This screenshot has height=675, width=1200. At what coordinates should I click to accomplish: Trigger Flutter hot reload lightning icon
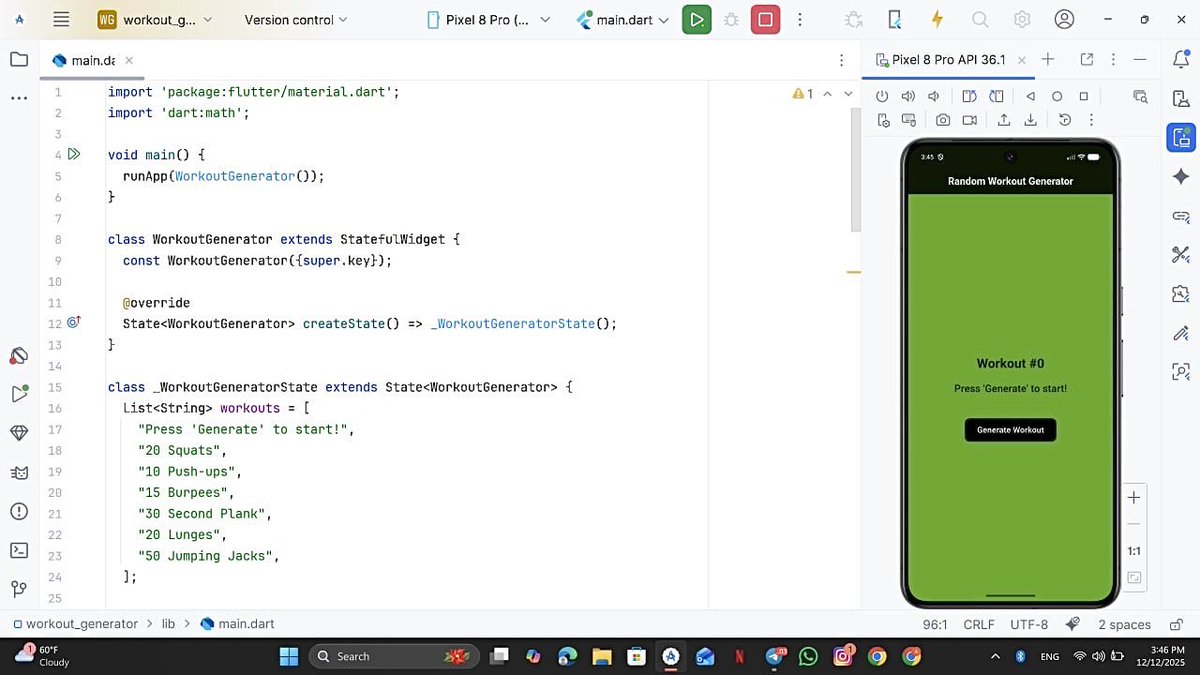[937, 19]
